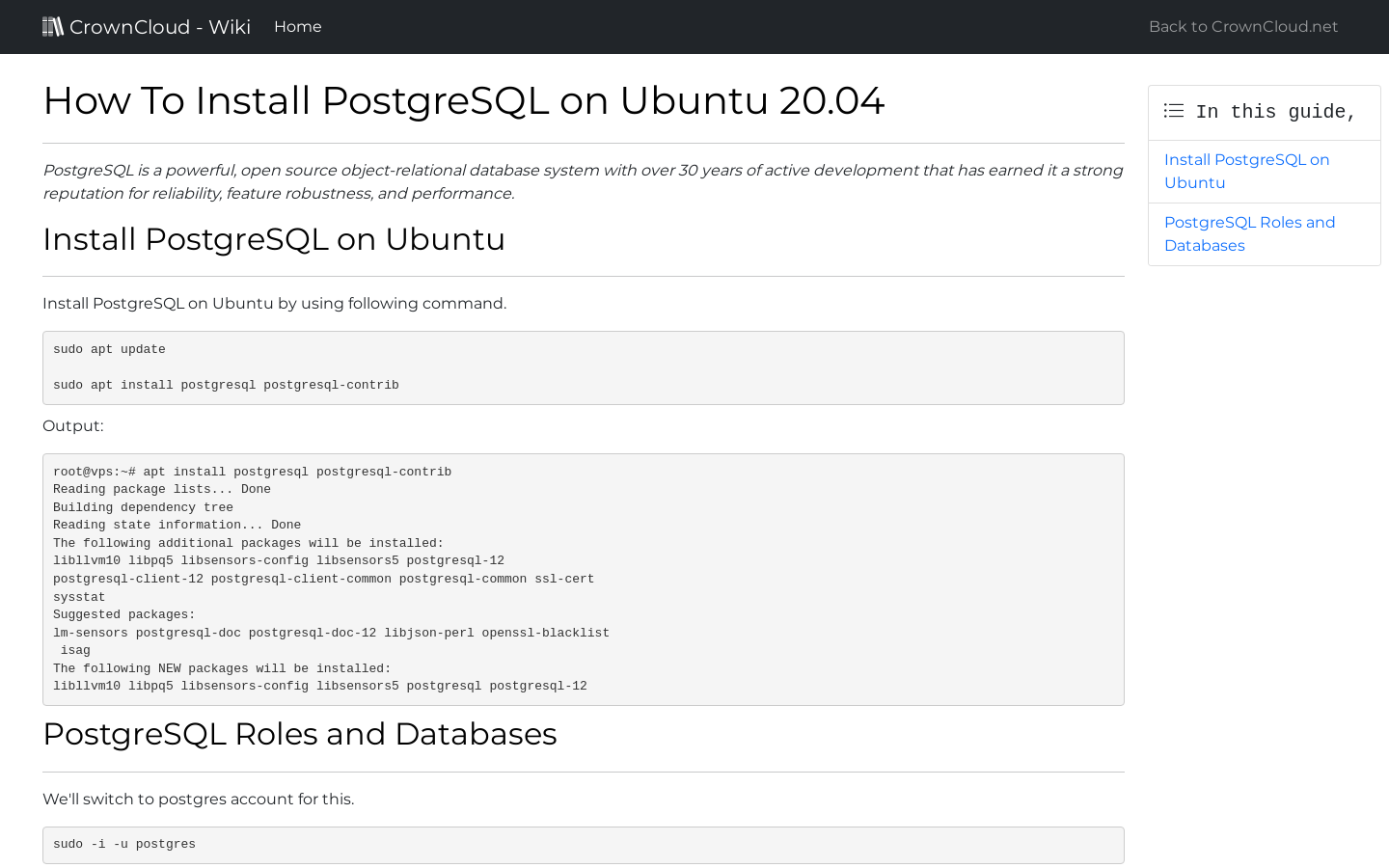Screen dimensions: 1389x868
Task: Click the How To Install PostgreSQL page title
Action: [463, 101]
